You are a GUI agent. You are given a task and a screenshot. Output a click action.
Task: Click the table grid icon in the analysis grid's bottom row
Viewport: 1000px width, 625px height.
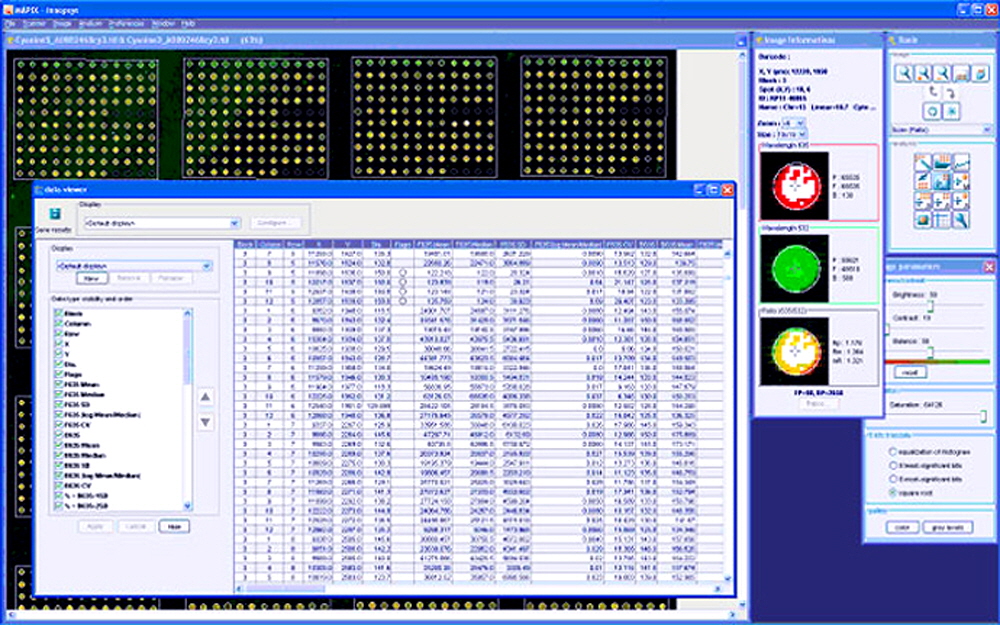[x=942, y=221]
